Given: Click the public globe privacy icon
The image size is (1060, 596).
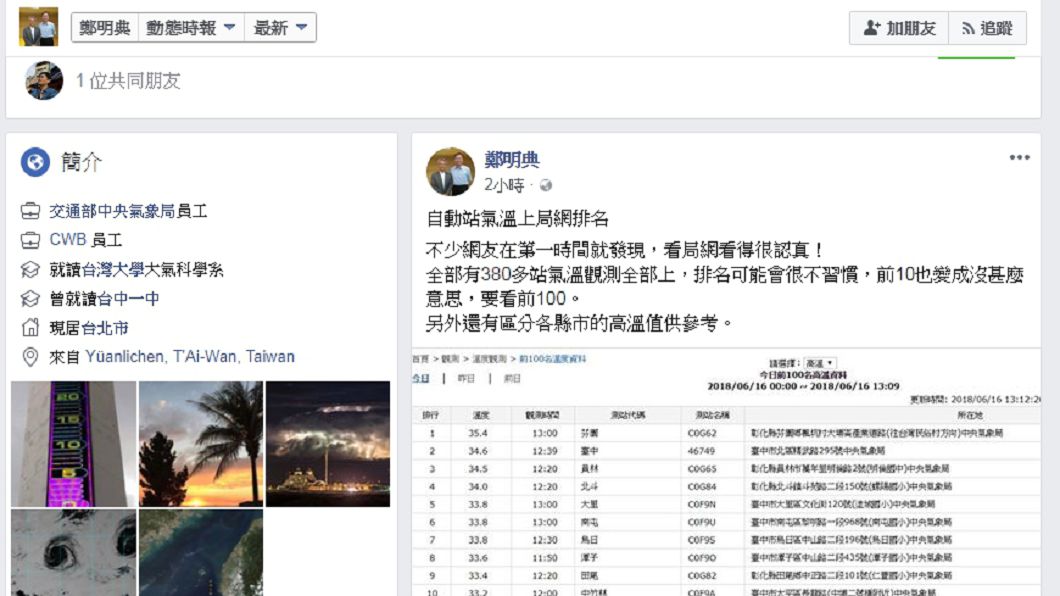Looking at the screenshot, I should 546,185.
